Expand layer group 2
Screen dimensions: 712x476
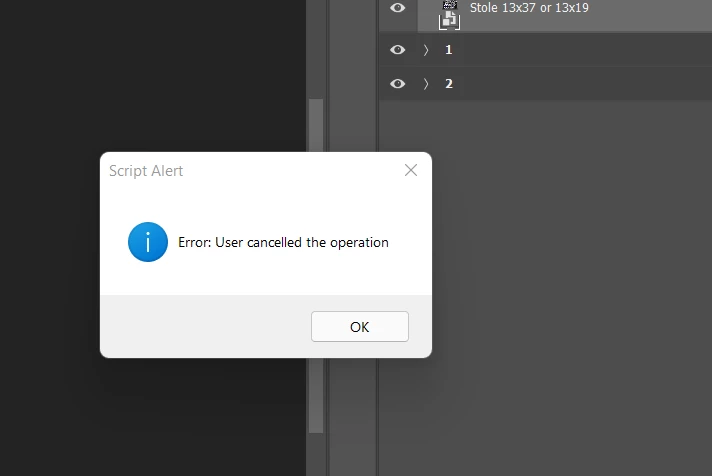425,84
